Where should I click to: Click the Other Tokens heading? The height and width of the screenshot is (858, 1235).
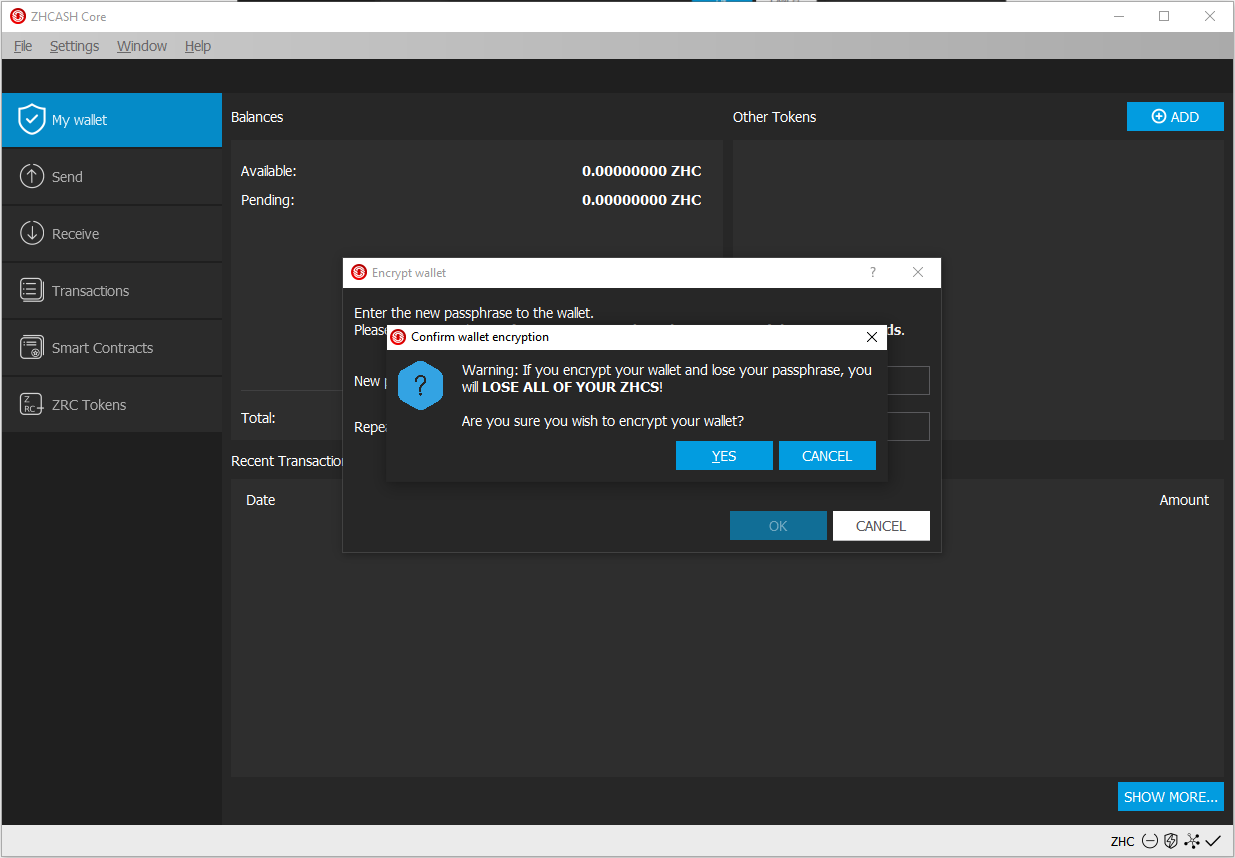774,117
